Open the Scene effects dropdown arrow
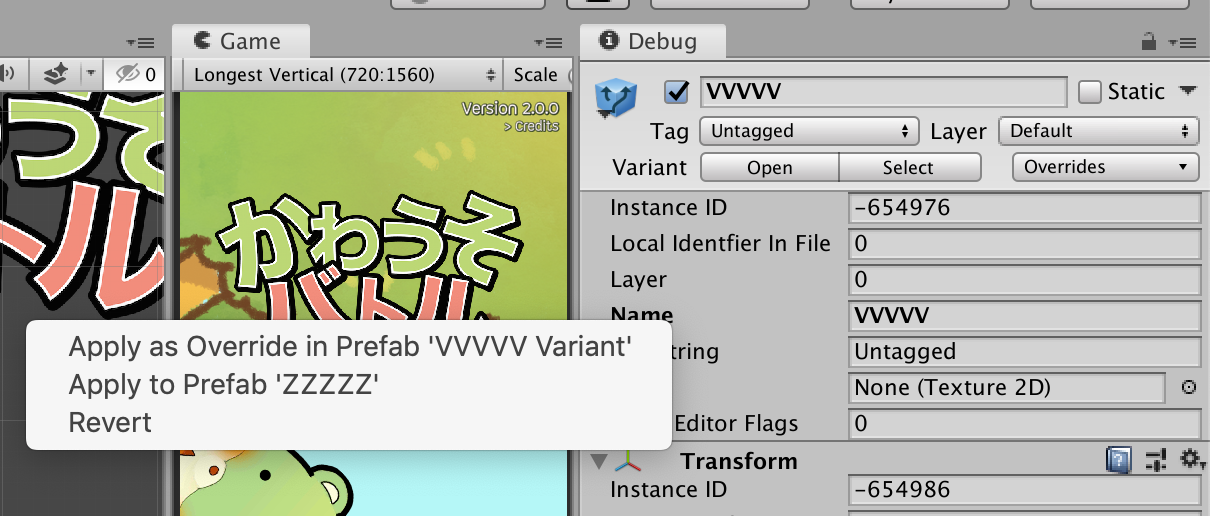This screenshot has width=1210, height=516. tap(90, 73)
